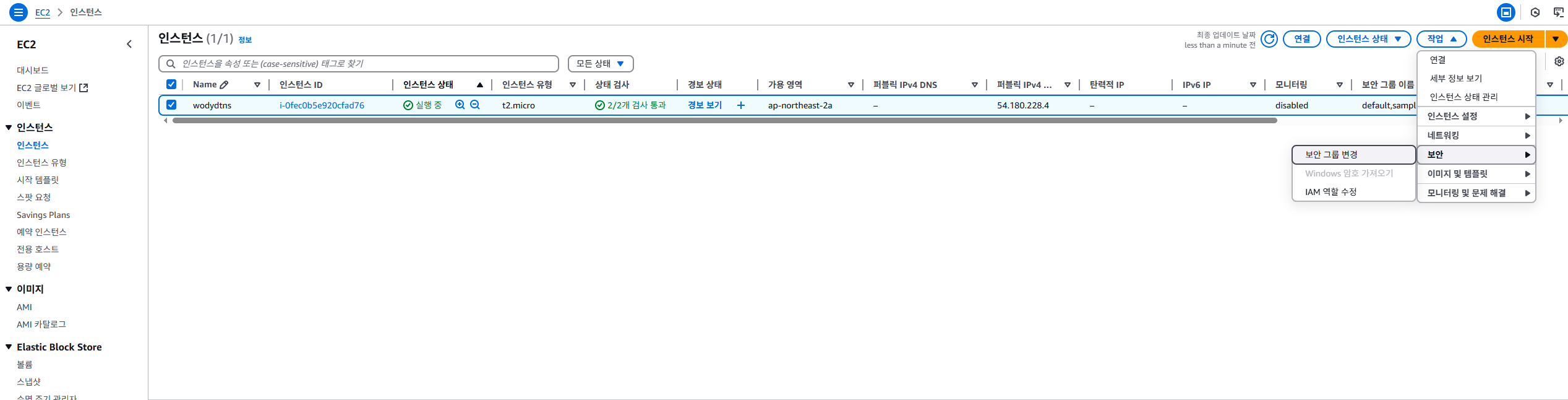Click the ap-northeast-2a availability zone cell

[800, 105]
